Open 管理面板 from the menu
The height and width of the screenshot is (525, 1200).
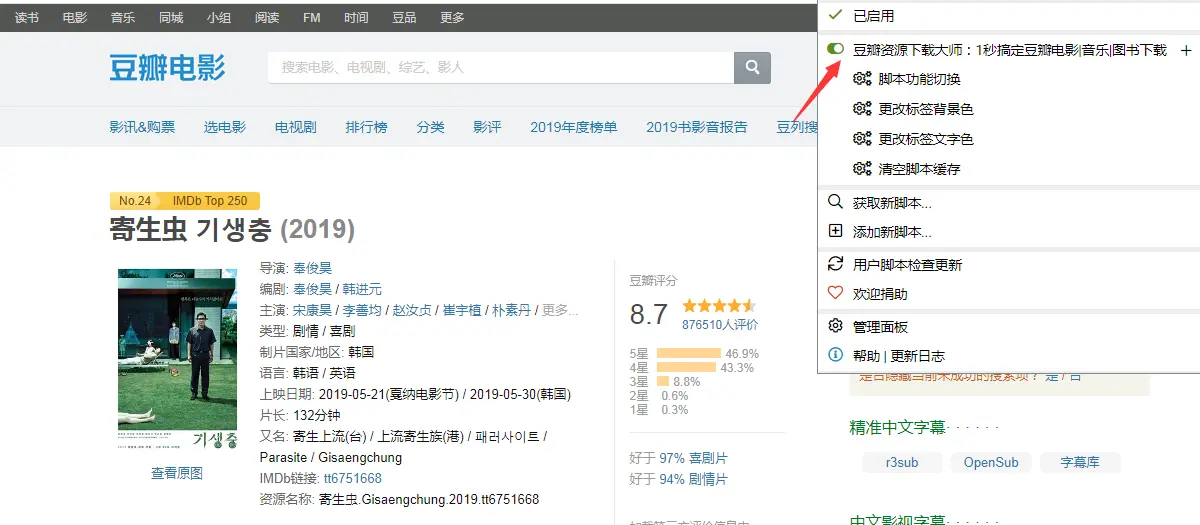[880, 327]
